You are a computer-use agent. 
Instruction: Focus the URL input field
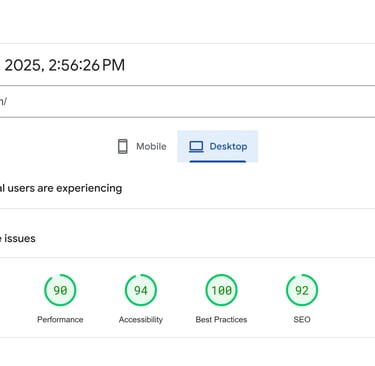click(x=187, y=101)
